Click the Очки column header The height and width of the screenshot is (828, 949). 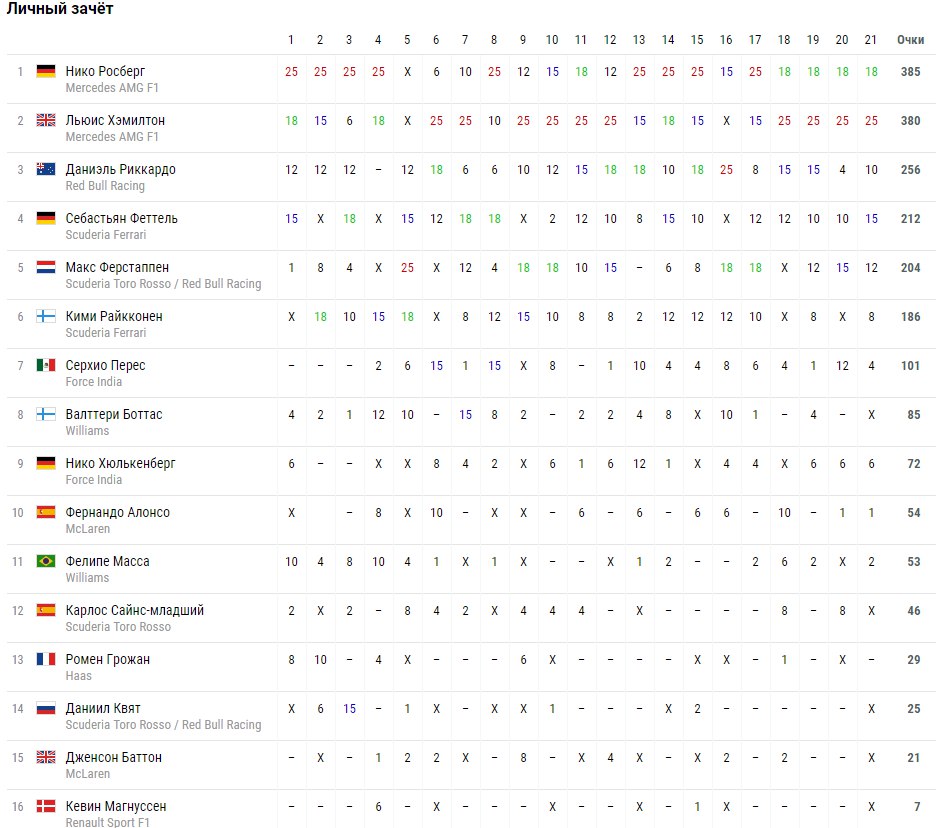click(x=910, y=40)
